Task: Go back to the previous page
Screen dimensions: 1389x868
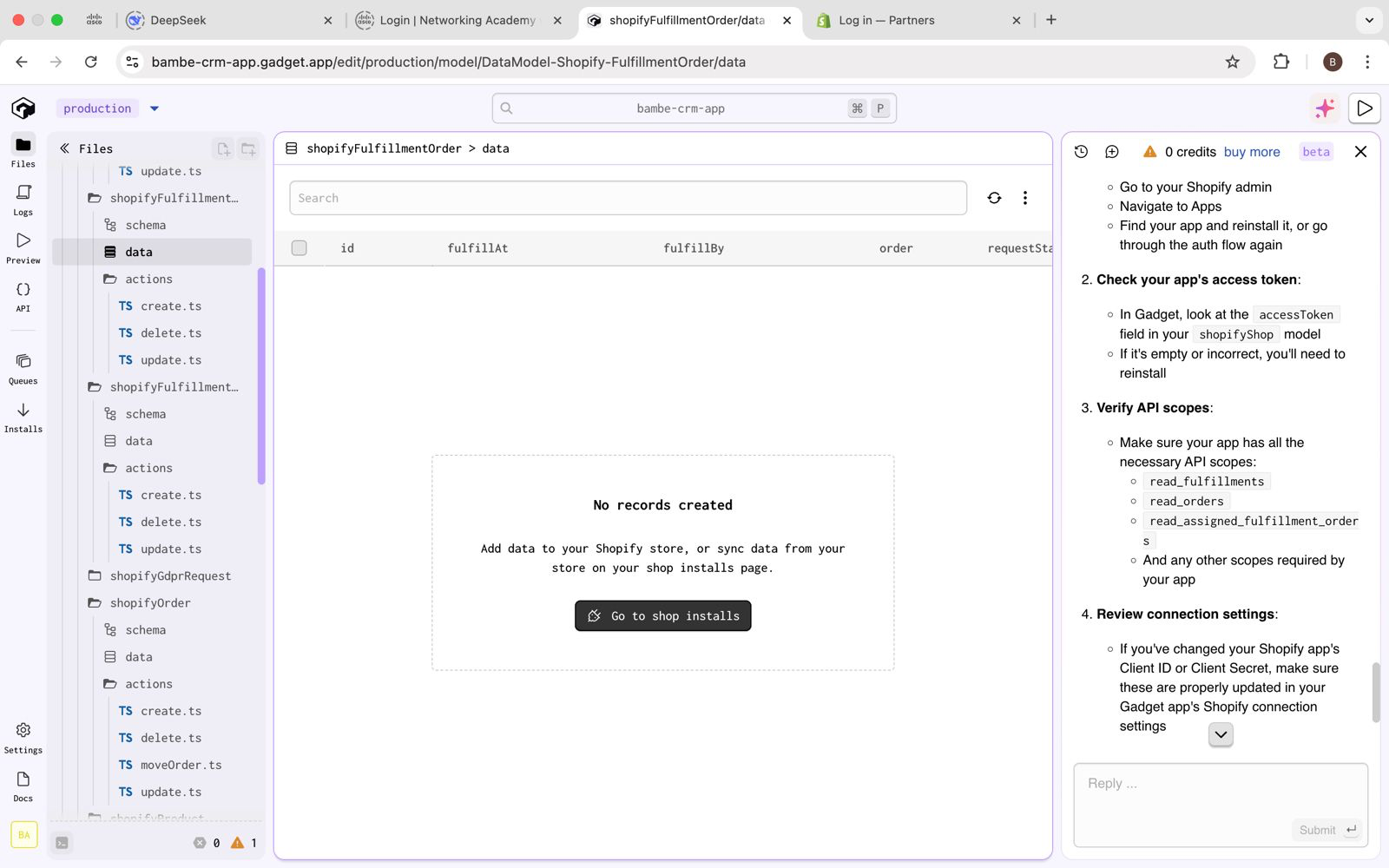Action: coord(22,62)
